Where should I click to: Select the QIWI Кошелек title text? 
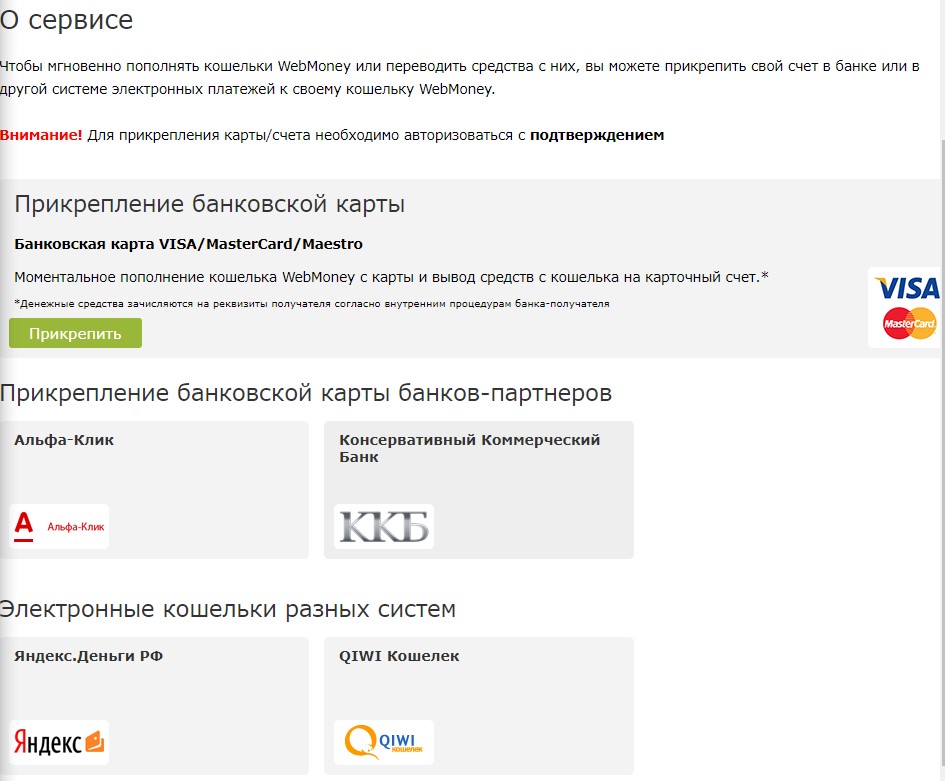[x=399, y=656]
